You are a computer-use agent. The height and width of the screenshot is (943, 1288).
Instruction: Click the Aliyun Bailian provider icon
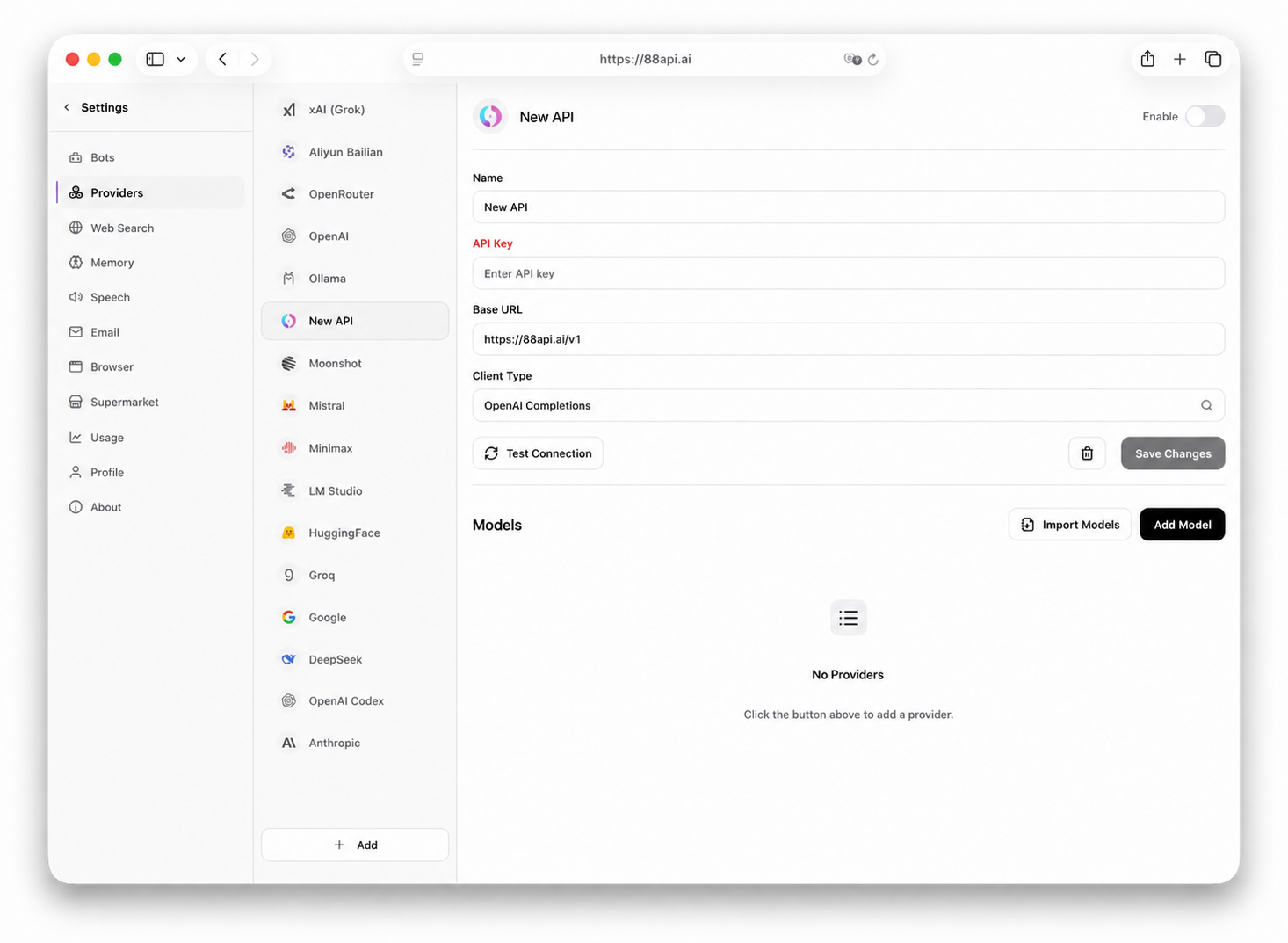[289, 152]
